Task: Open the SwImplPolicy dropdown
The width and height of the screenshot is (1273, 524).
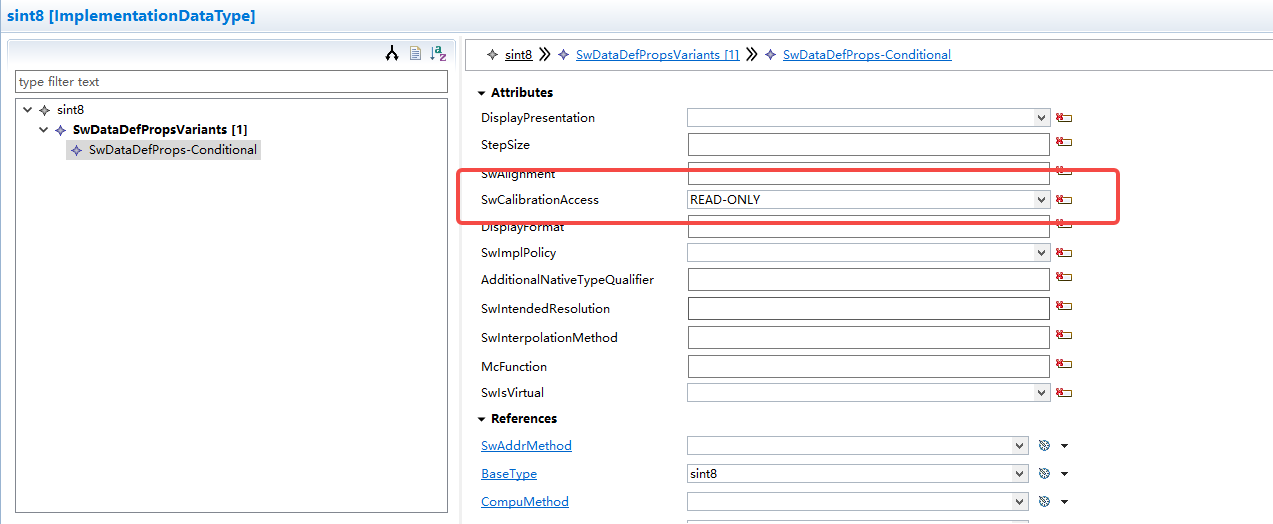Action: click(1042, 253)
